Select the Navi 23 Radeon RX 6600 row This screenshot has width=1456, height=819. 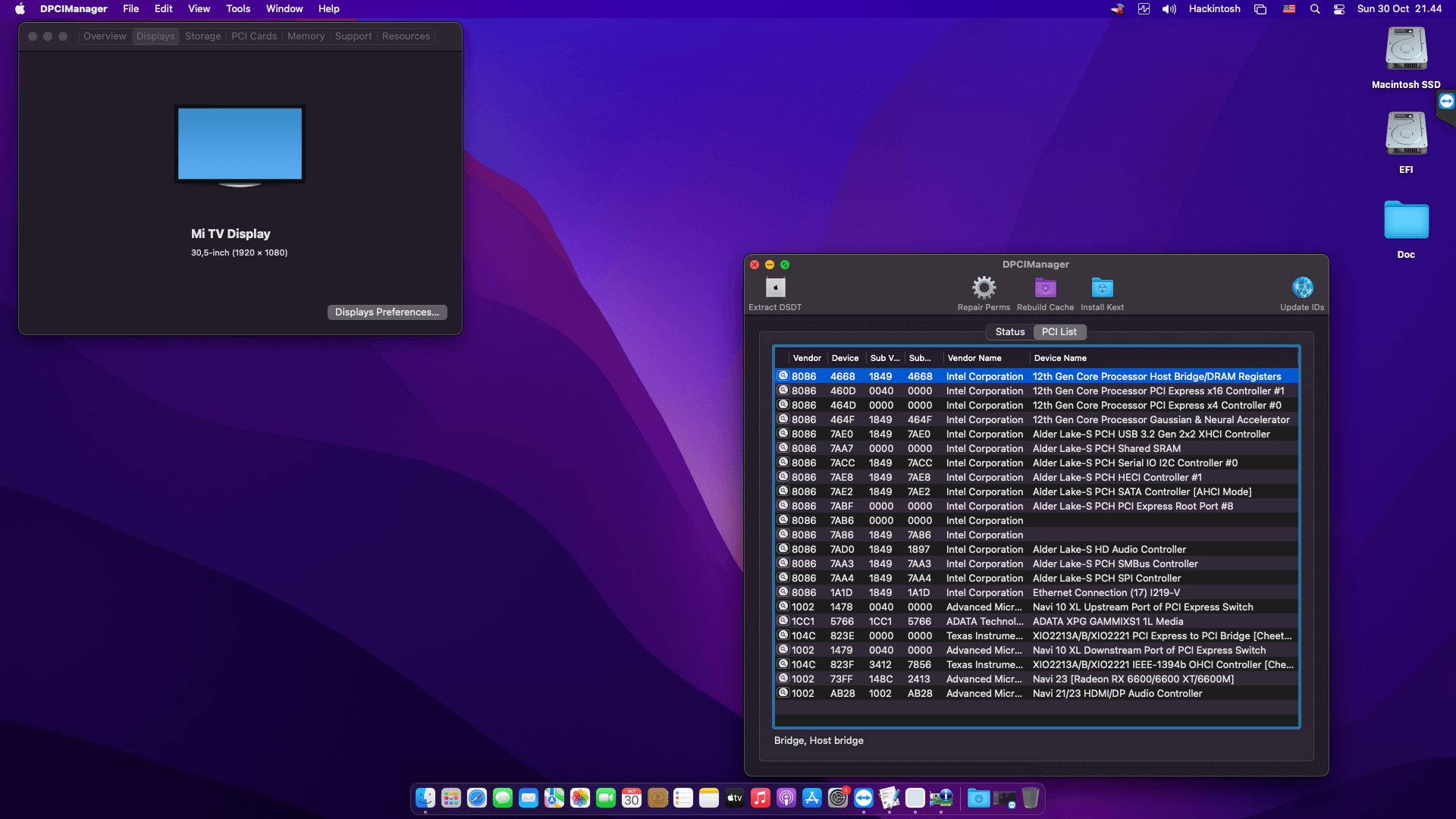coord(1132,679)
